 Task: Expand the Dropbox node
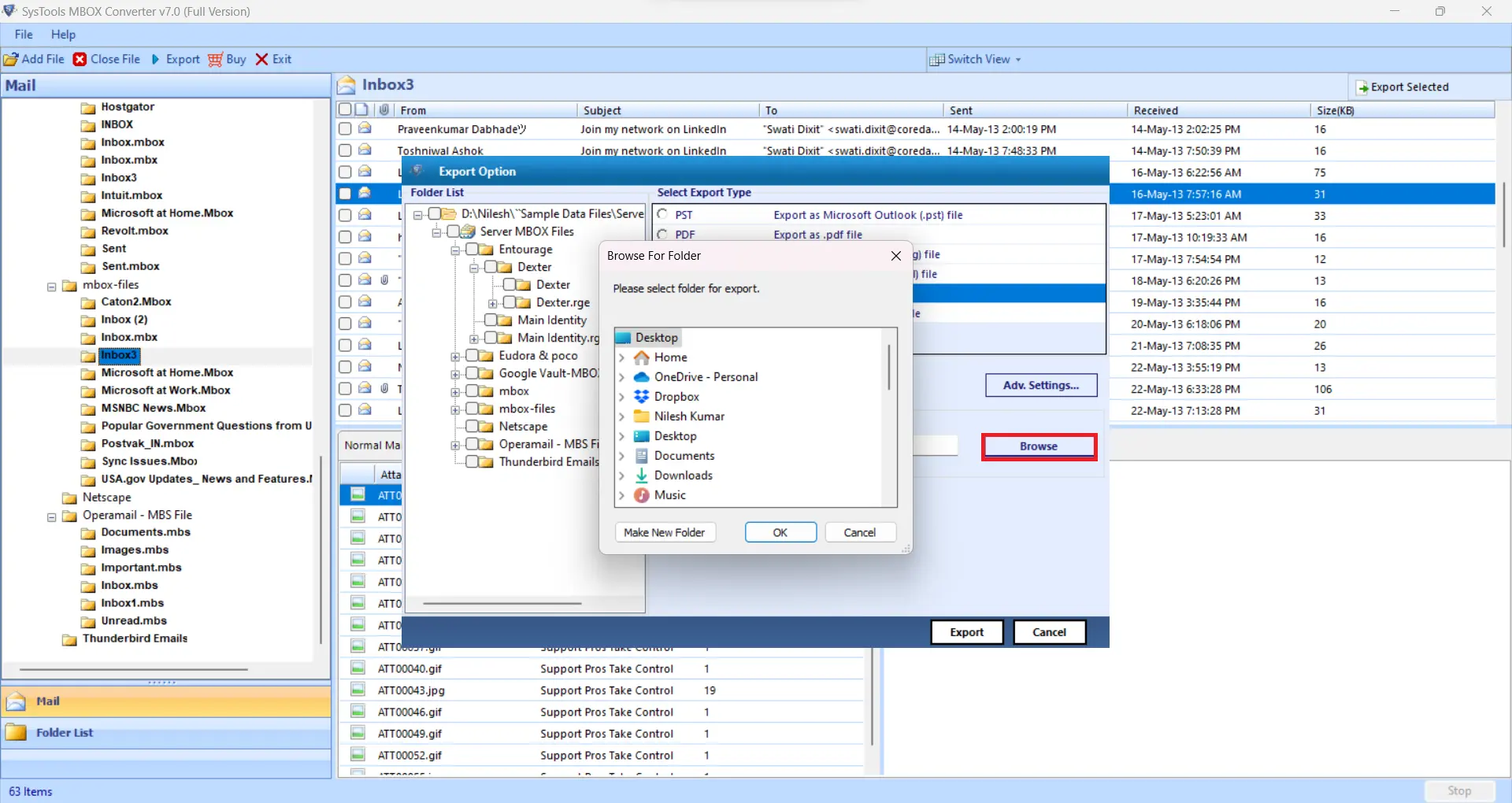[x=622, y=397]
